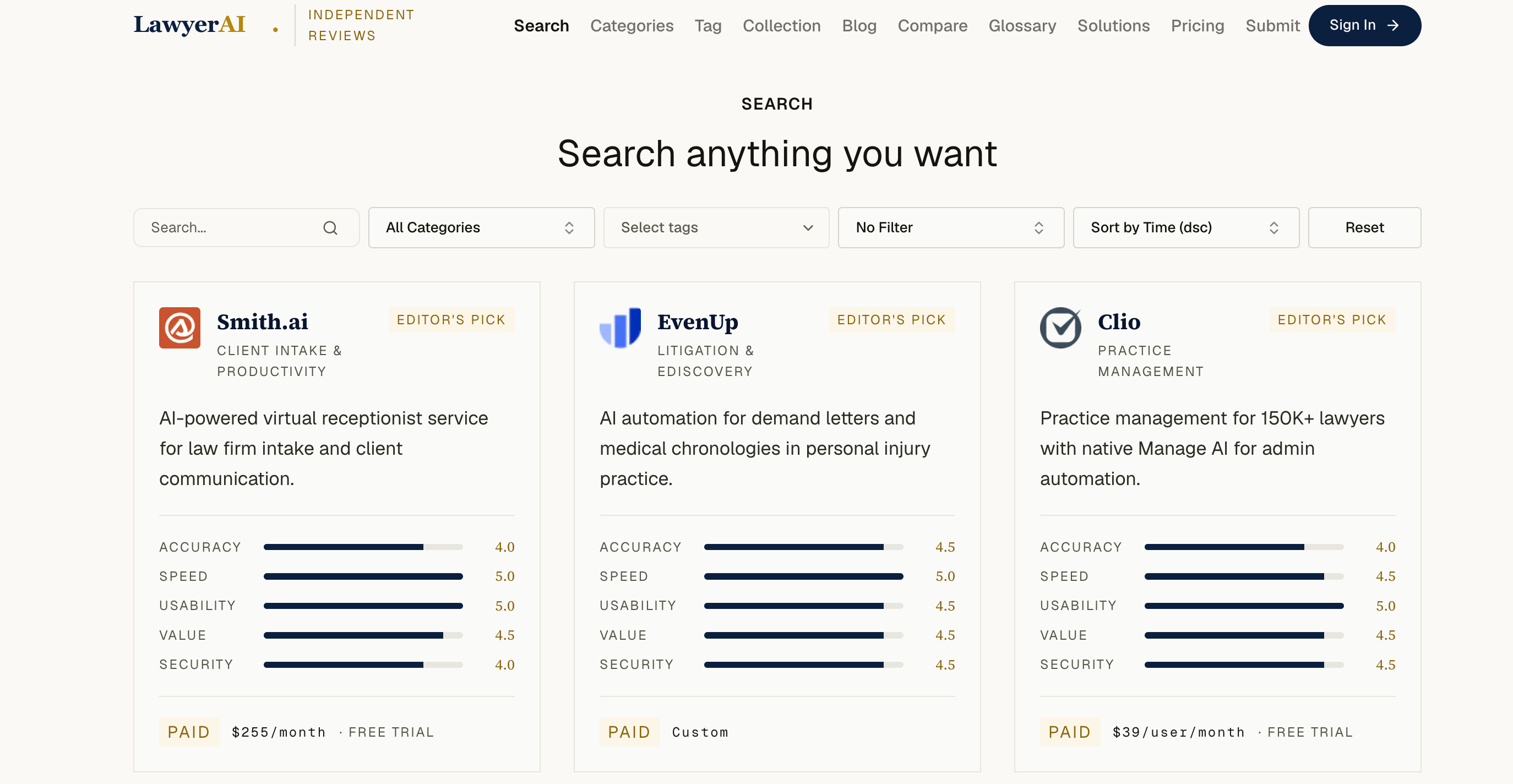Go to the Search nav item
The height and width of the screenshot is (784, 1513).
point(541,26)
